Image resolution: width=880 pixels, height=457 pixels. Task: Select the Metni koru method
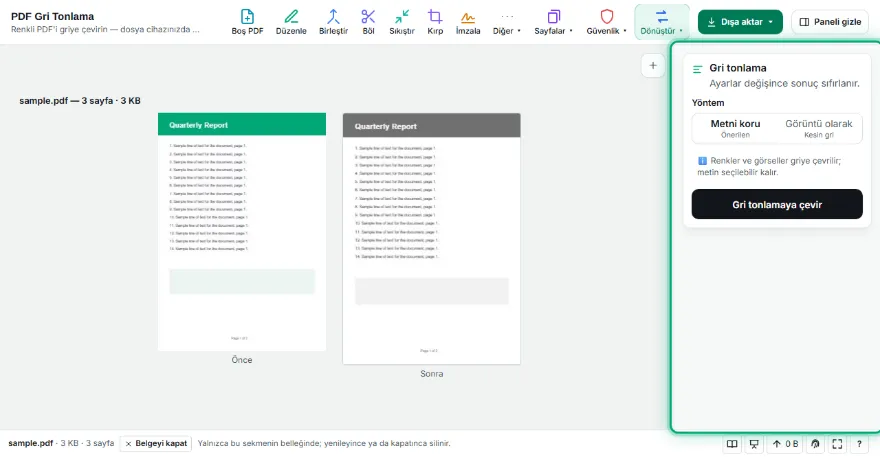pyautogui.click(x=735, y=129)
